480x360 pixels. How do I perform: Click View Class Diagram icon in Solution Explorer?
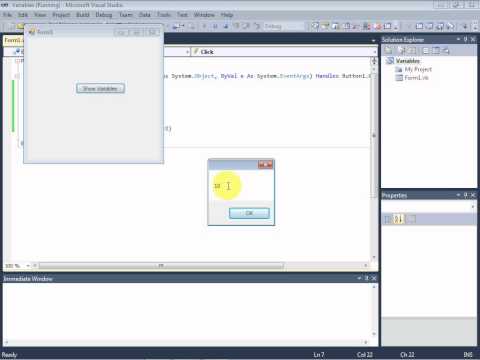pyautogui.click(x=446, y=51)
